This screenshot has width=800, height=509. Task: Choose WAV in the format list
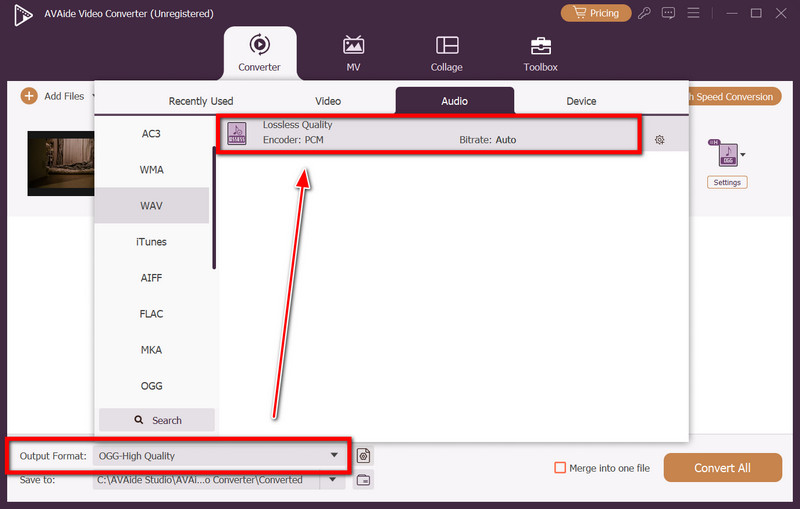(x=152, y=206)
